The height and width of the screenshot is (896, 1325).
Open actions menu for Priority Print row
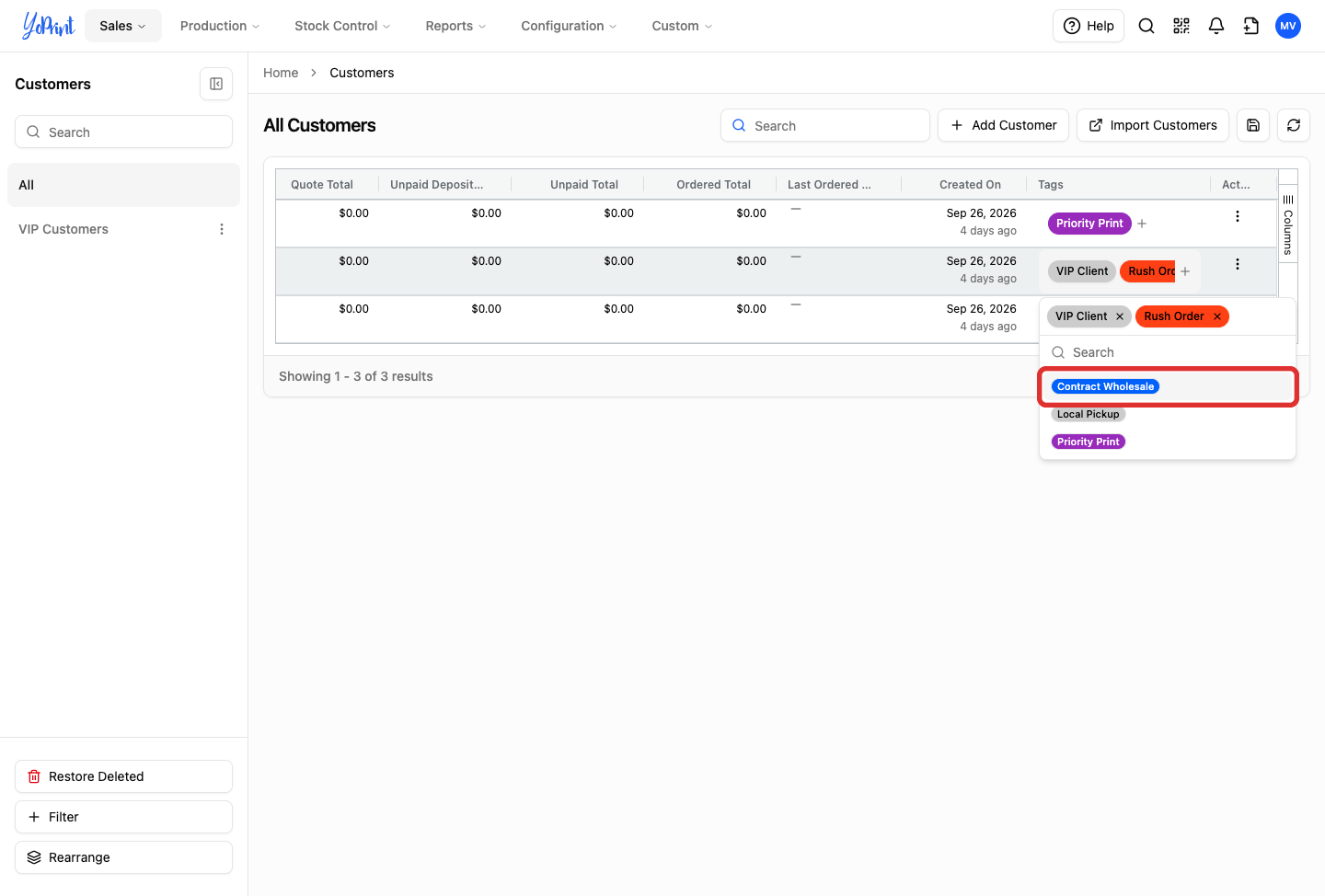coord(1238,216)
